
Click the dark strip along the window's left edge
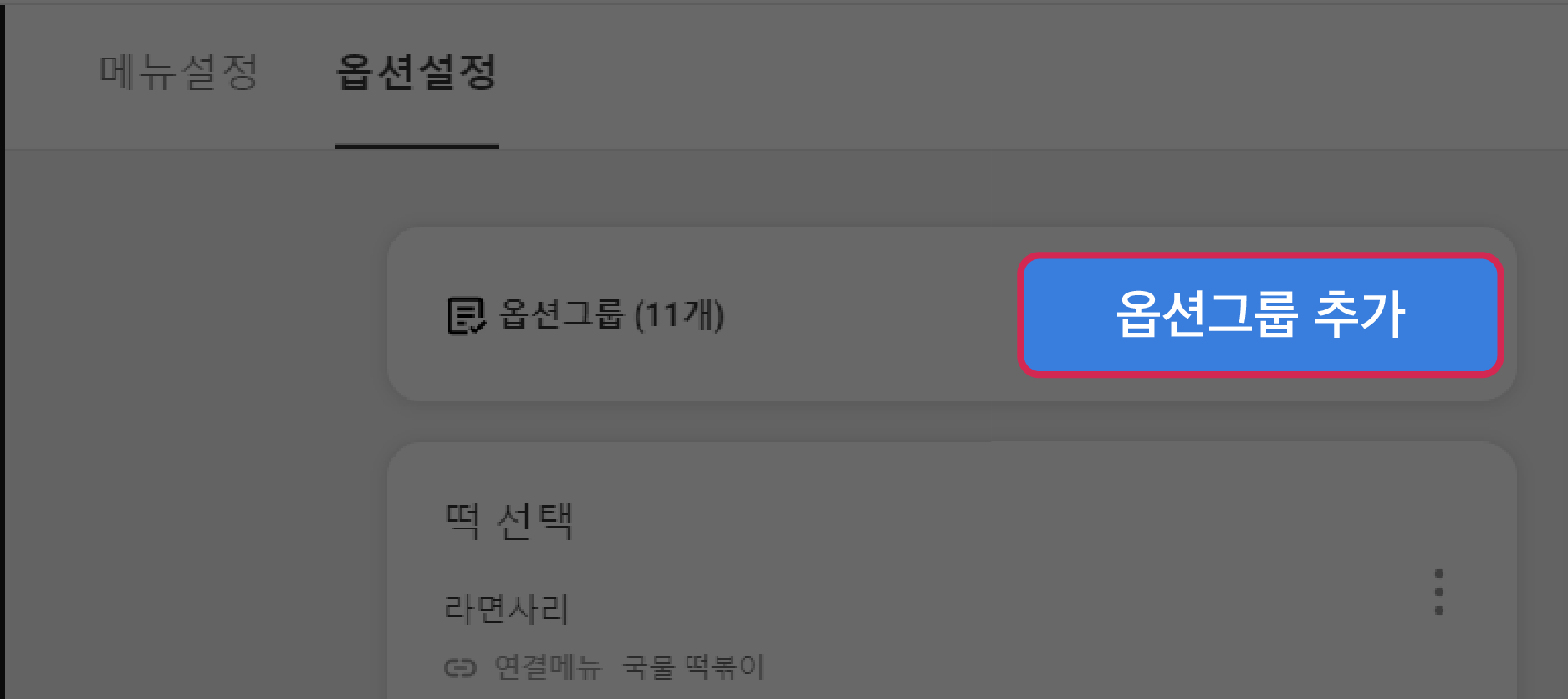3,349
